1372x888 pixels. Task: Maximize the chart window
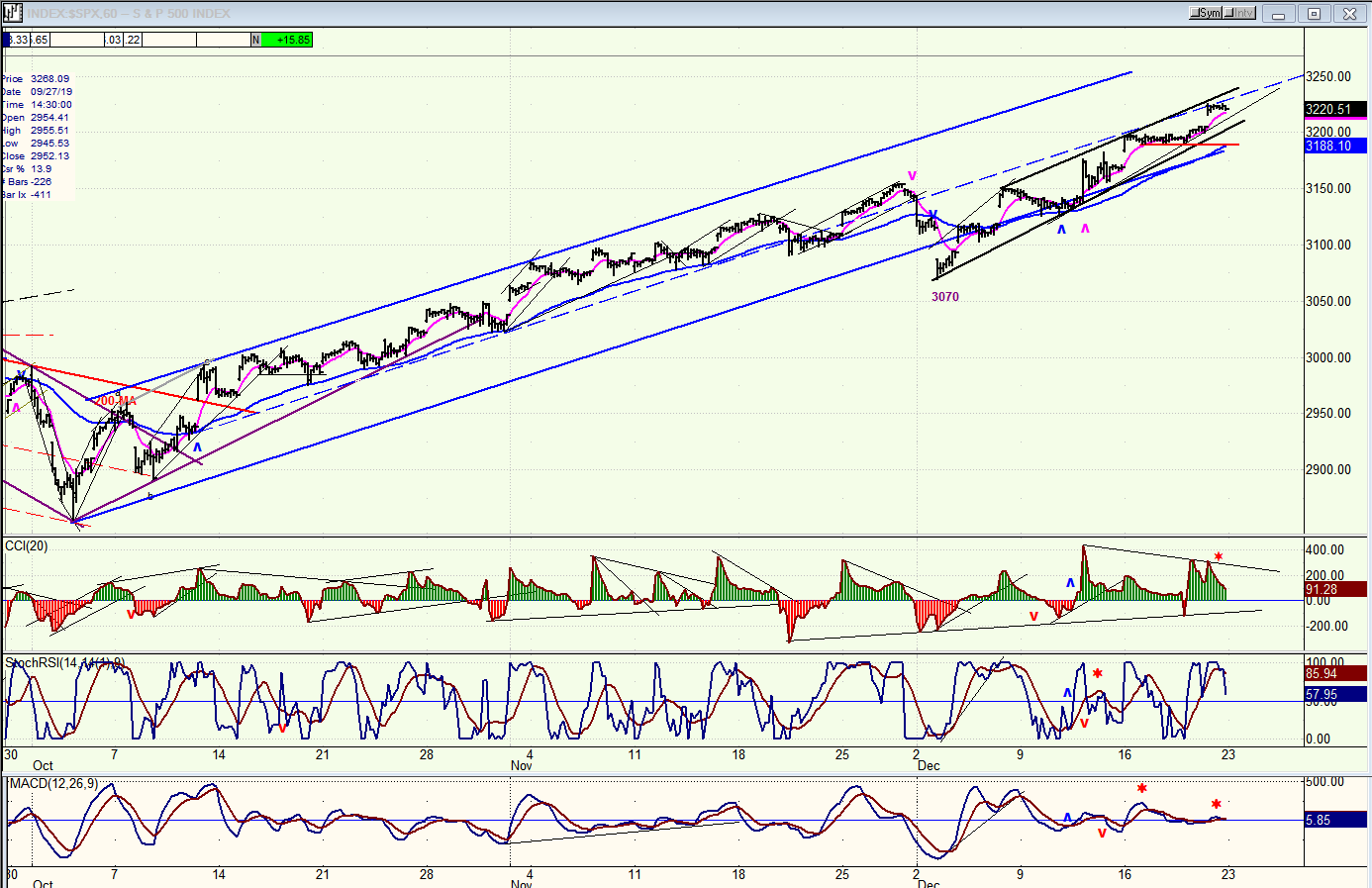1314,14
